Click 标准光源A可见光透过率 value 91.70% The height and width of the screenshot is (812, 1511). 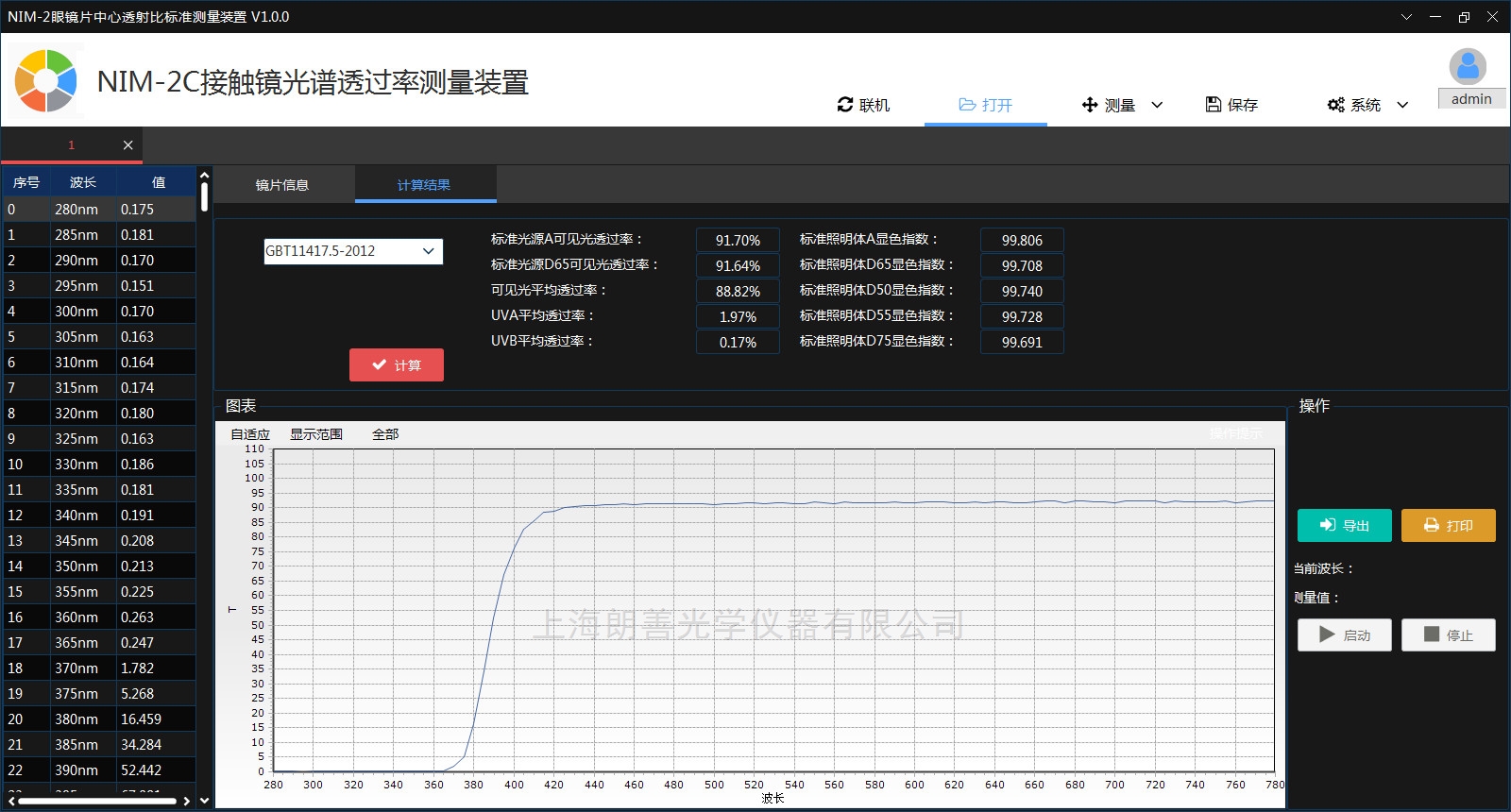(738, 241)
